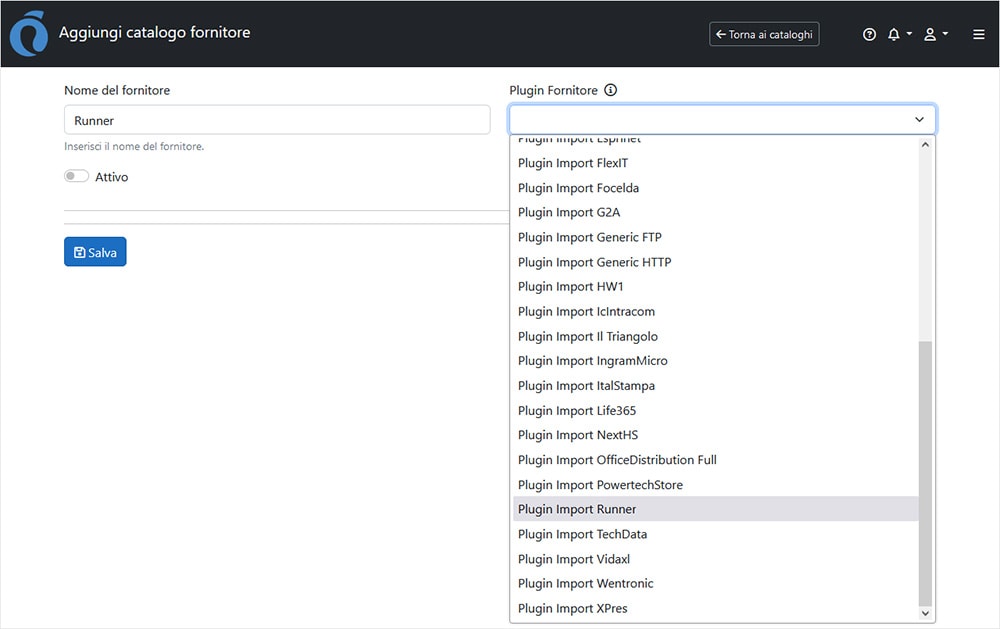Click the Nome del fornitore field
The width and height of the screenshot is (1000, 629).
pyautogui.click(x=277, y=120)
